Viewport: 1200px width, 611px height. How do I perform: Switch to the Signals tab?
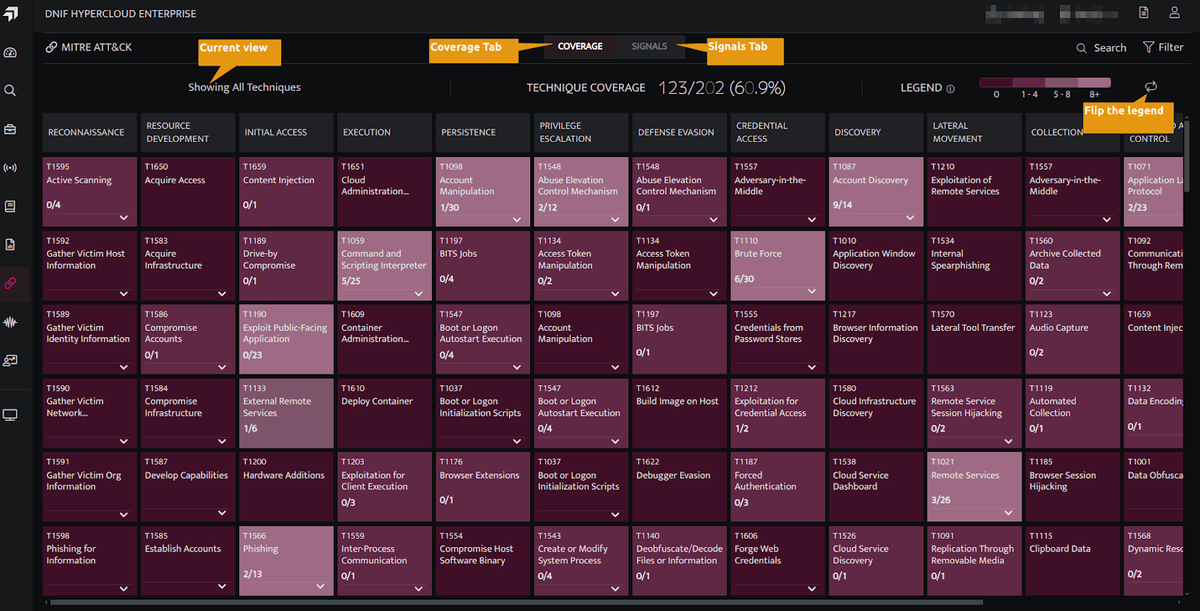coord(649,46)
